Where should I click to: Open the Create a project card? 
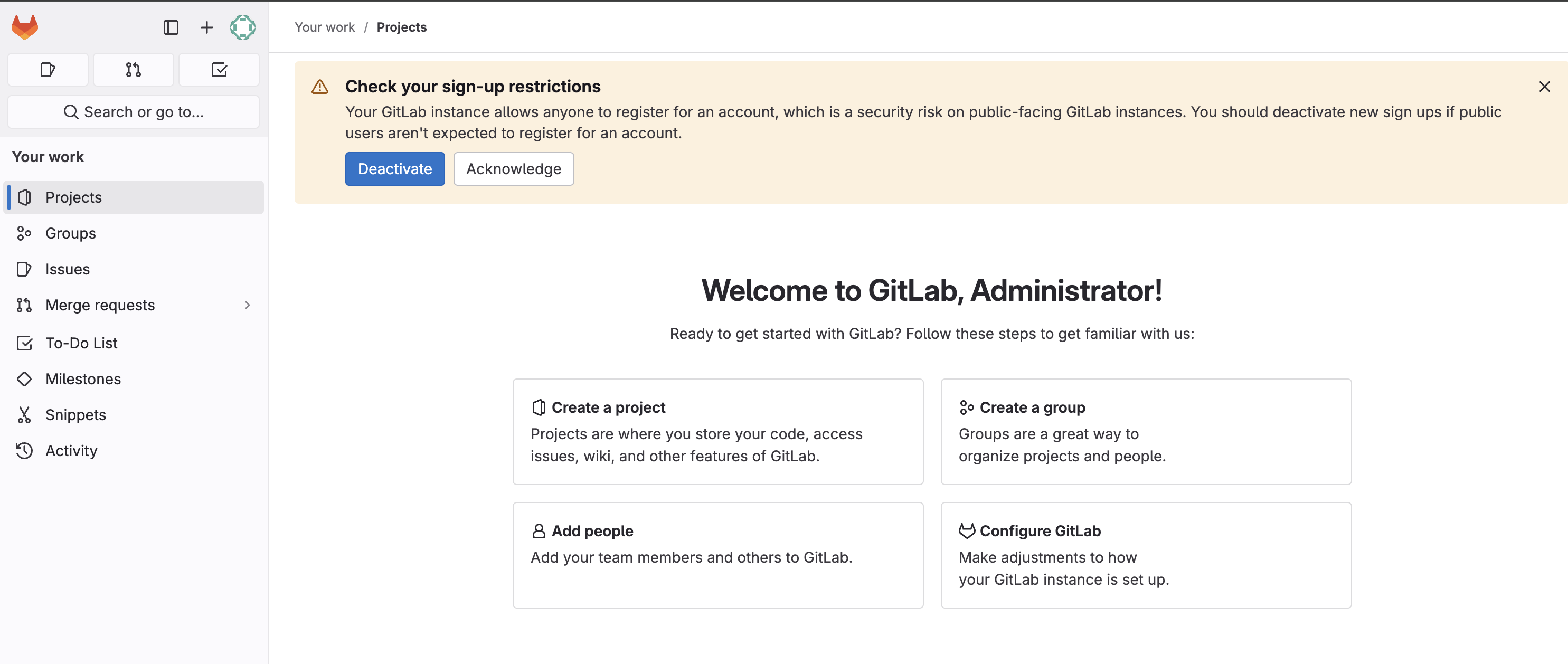(717, 432)
